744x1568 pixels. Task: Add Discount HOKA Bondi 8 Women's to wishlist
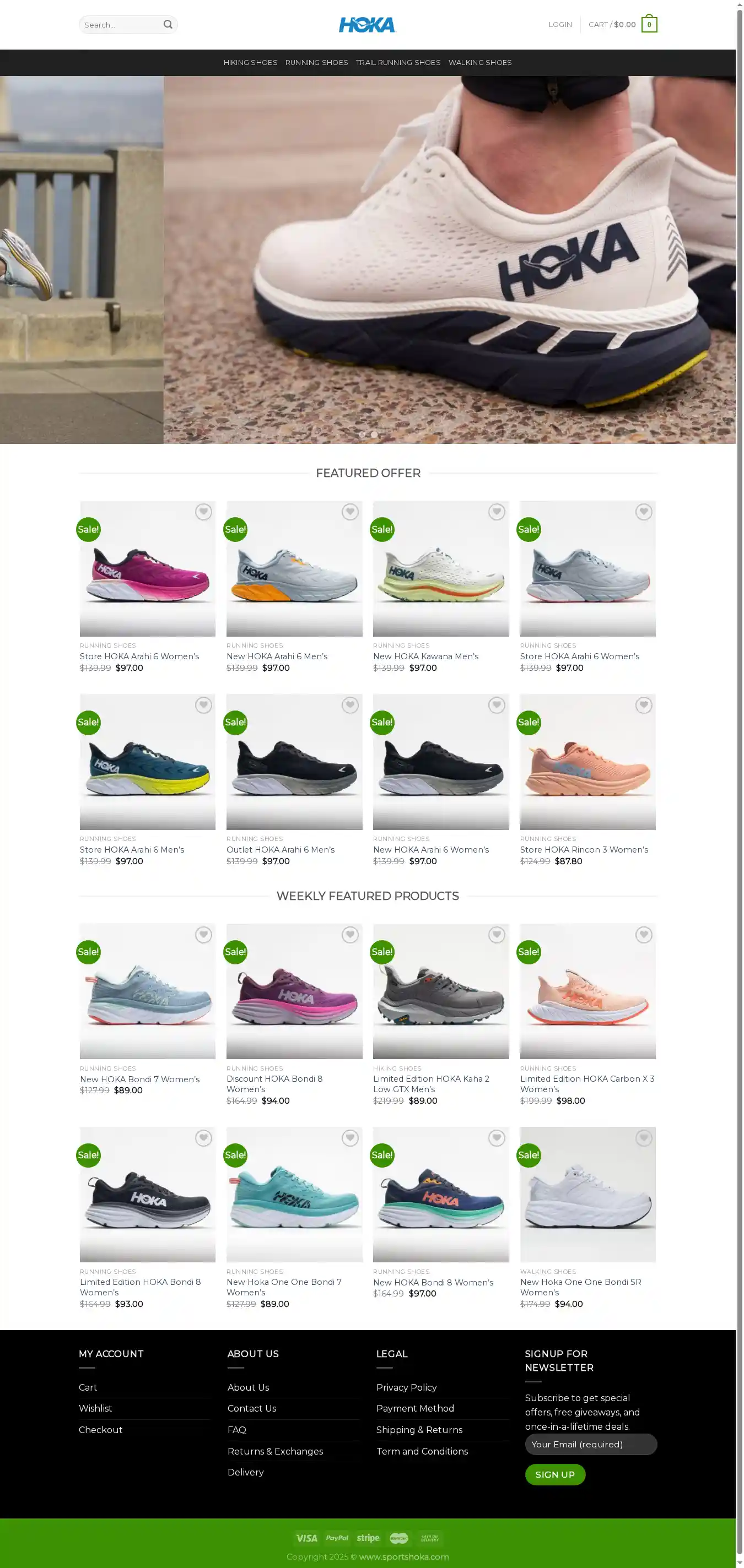click(x=350, y=934)
